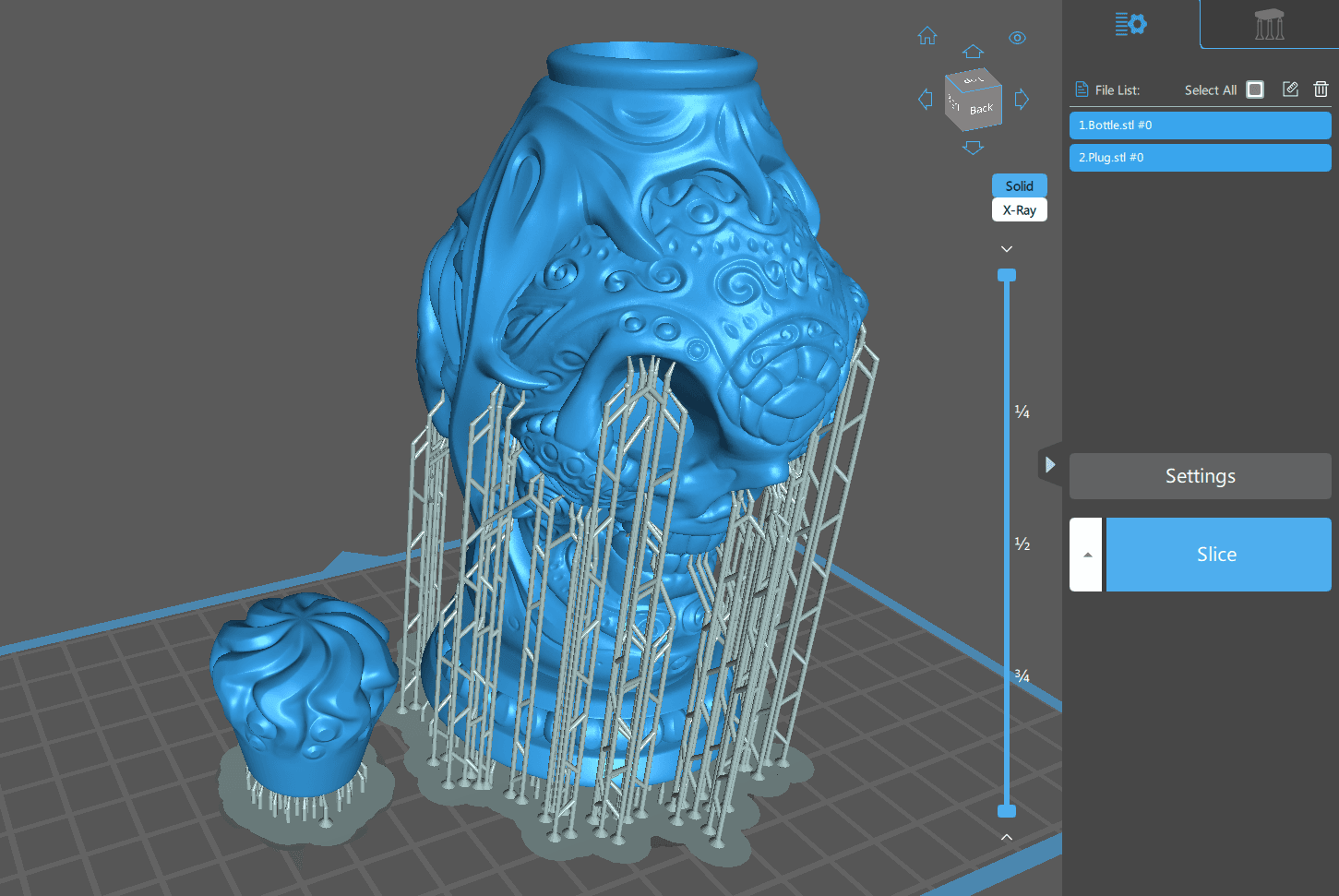The height and width of the screenshot is (896, 1339).
Task: Switch to Solid render mode
Action: (x=1020, y=185)
